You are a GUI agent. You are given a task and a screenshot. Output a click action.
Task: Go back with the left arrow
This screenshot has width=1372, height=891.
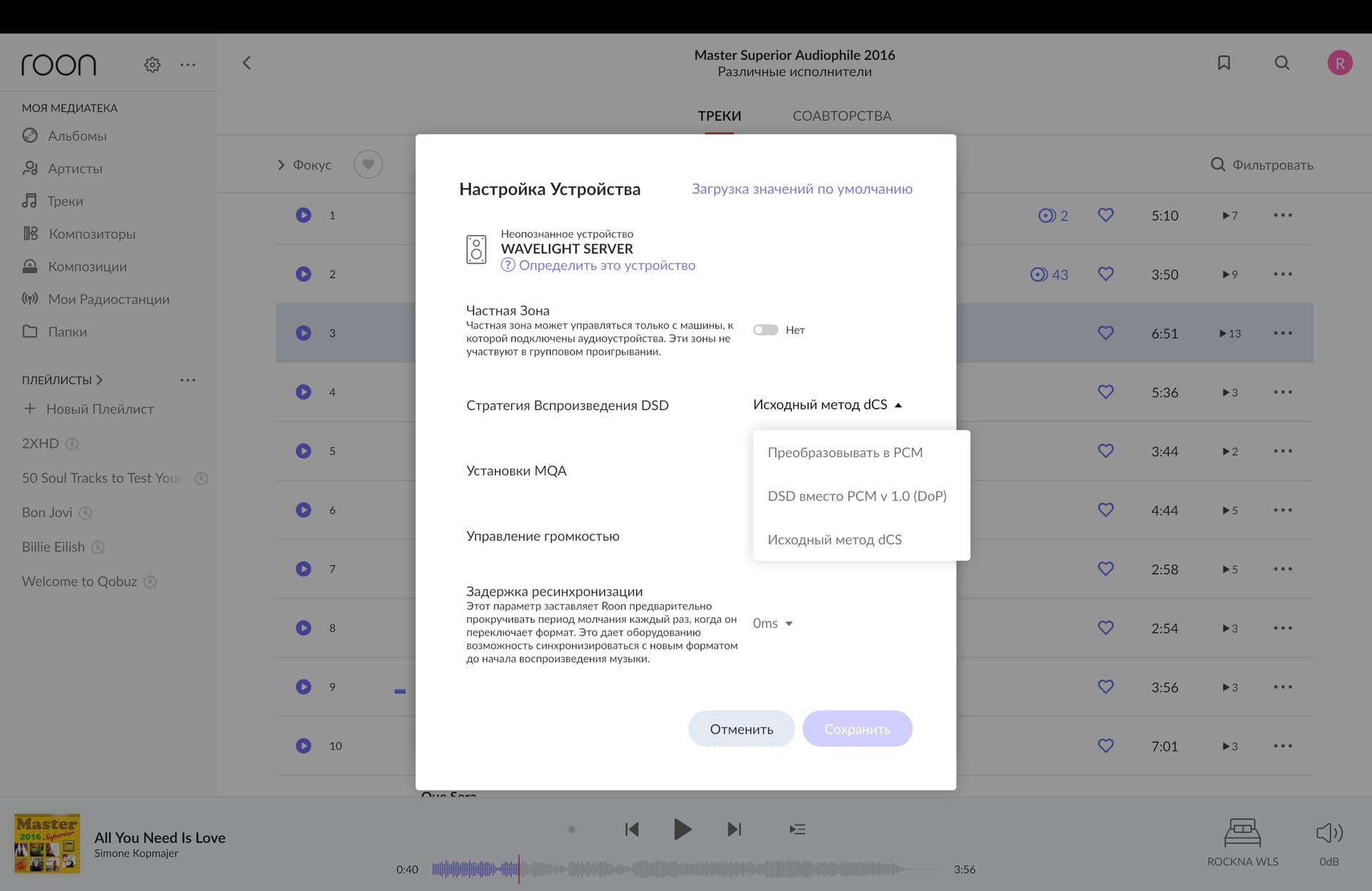[x=247, y=63]
